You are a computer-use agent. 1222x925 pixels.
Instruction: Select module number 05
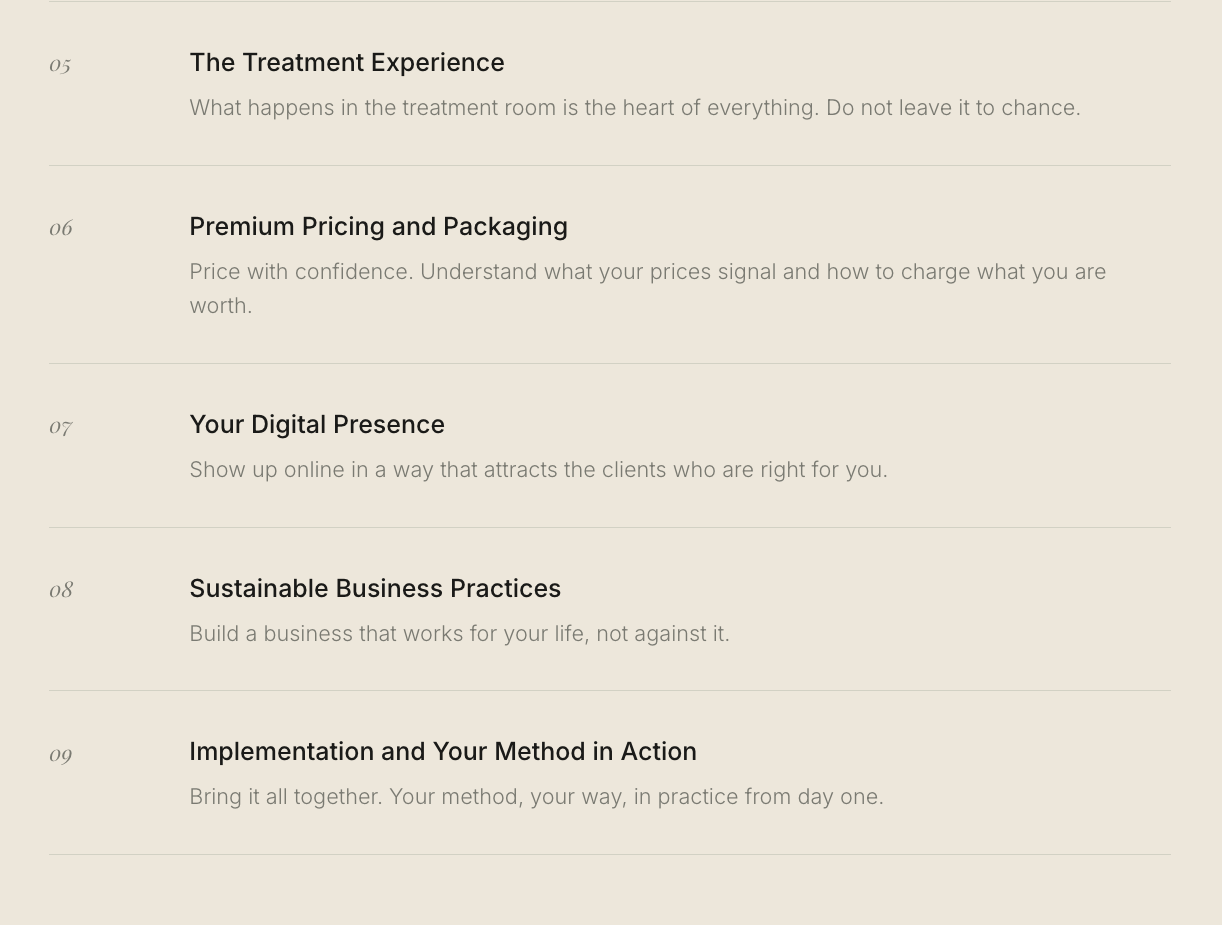coord(60,65)
